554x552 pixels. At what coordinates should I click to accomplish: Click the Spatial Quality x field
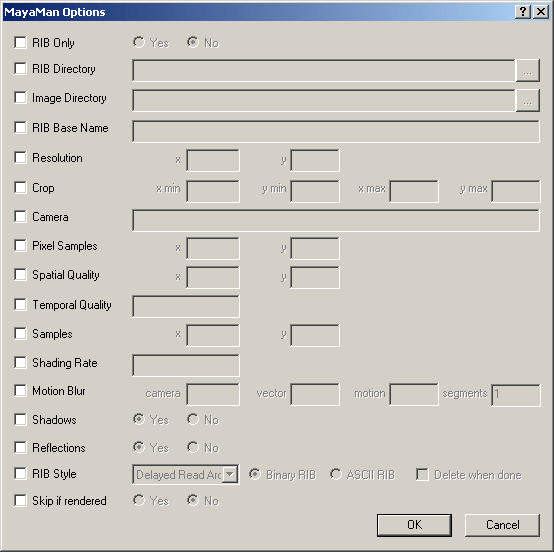(x=213, y=278)
